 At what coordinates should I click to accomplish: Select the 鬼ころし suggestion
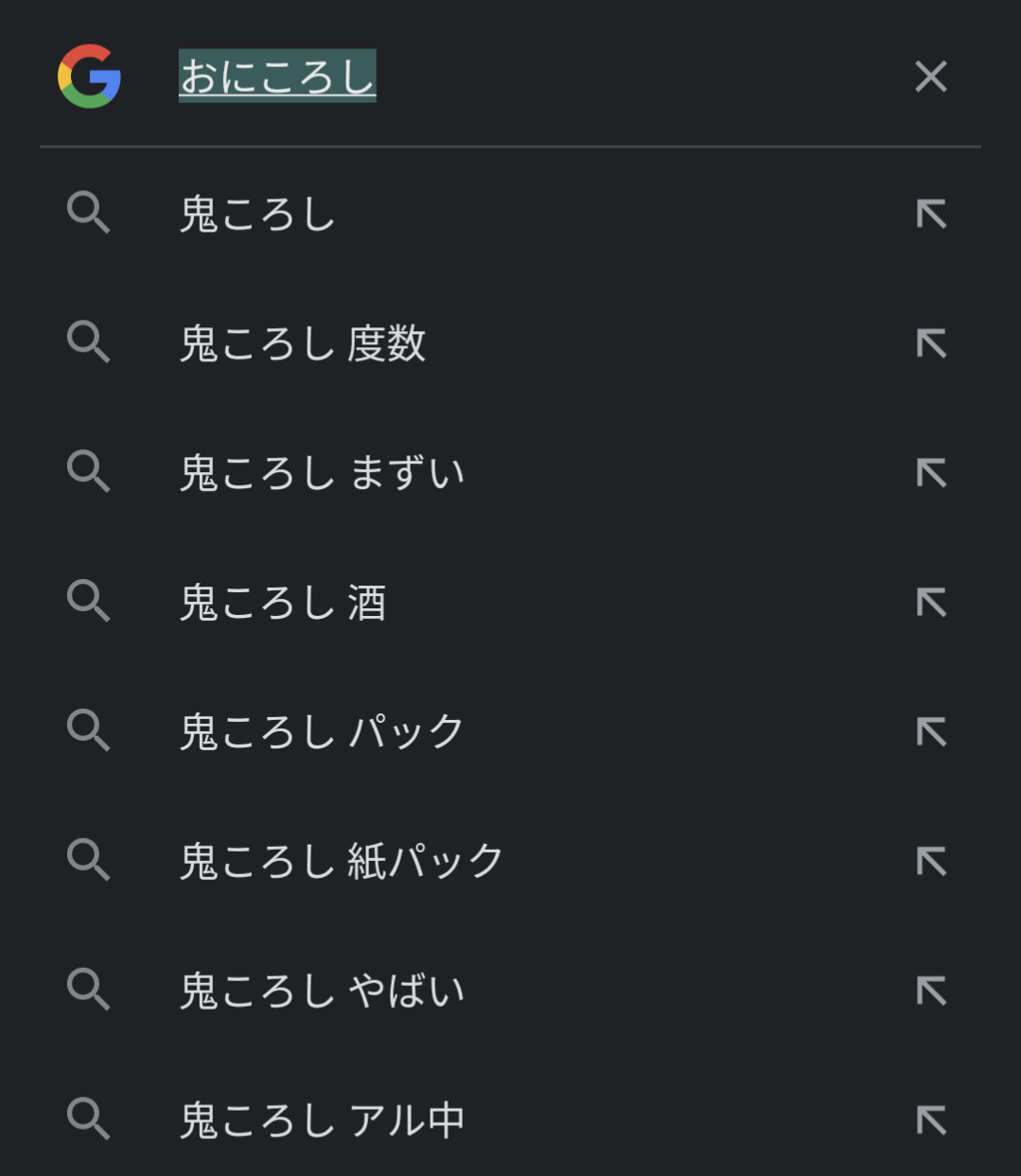[258, 214]
